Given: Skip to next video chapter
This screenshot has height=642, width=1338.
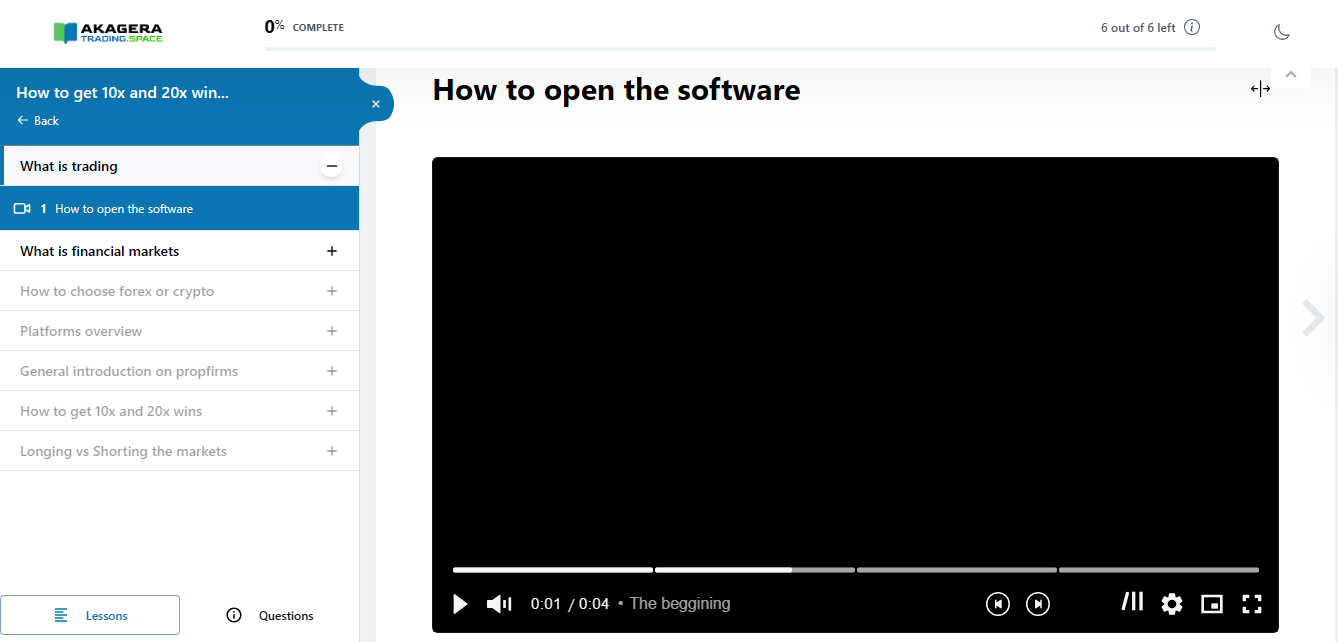Looking at the screenshot, I should [1038, 604].
